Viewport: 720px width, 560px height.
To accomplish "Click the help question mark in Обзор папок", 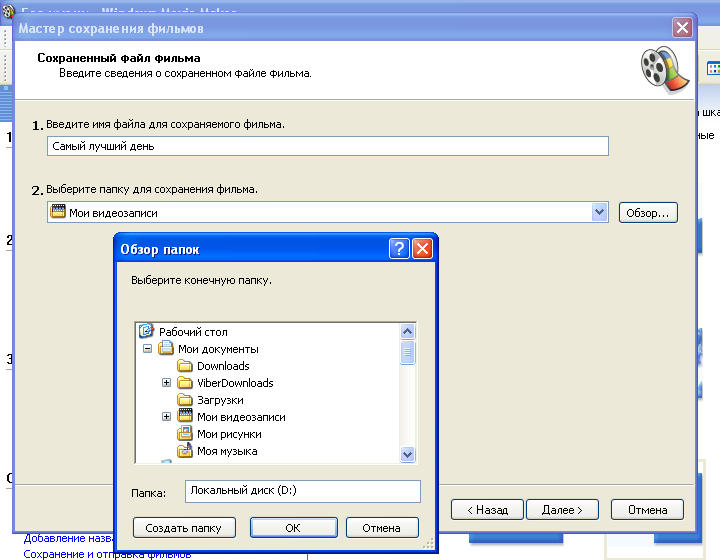I will [399, 249].
